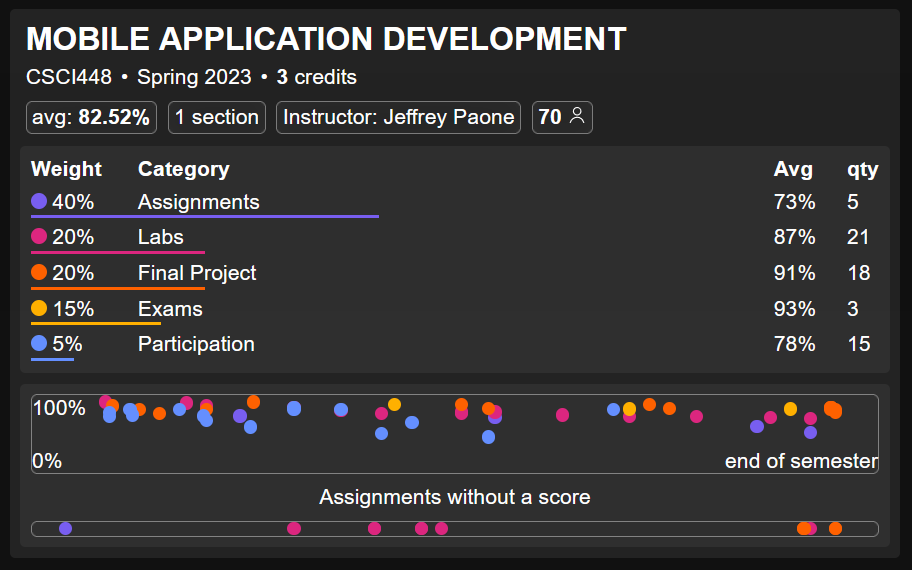The image size is (912, 570).
Task: Click the Mobile Application Development title
Action: click(326, 40)
